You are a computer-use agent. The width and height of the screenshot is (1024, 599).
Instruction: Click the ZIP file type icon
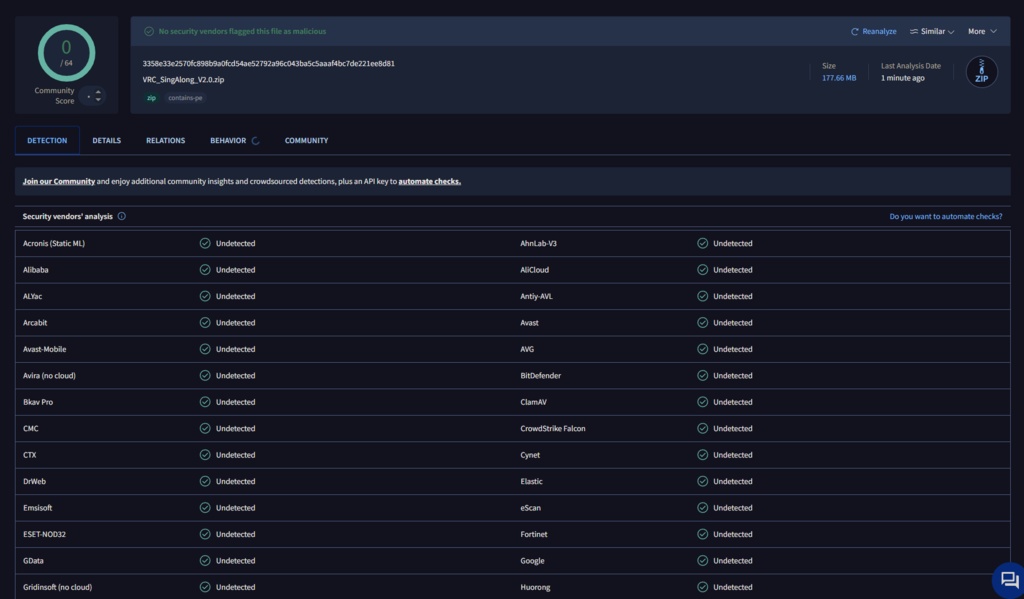tap(981, 72)
